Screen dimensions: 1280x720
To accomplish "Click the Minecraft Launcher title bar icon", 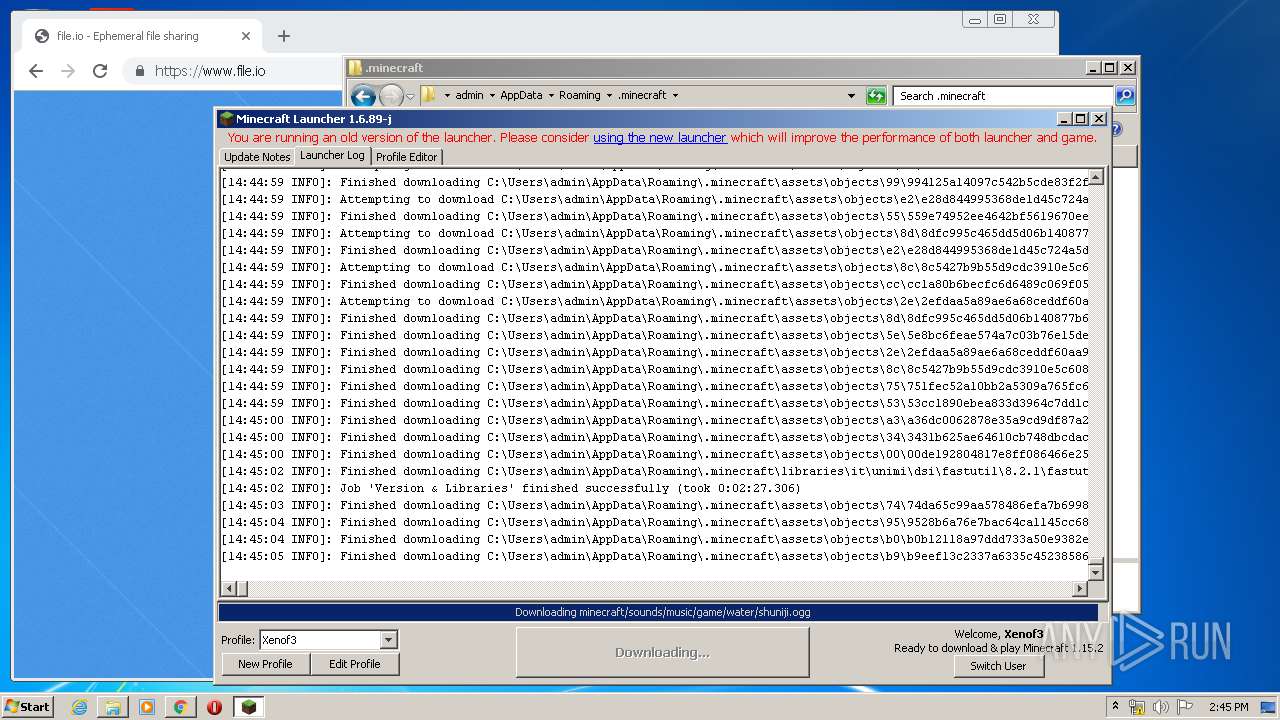I will (x=227, y=119).
